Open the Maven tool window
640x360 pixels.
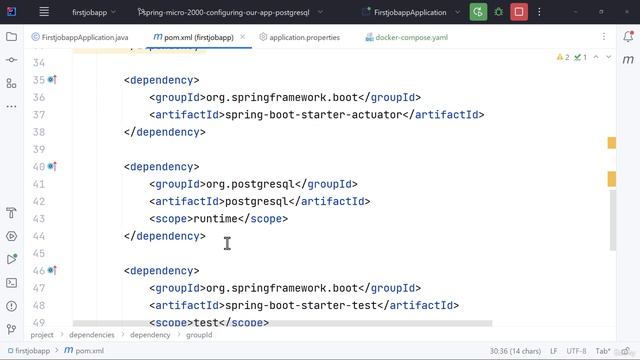pos(628,60)
